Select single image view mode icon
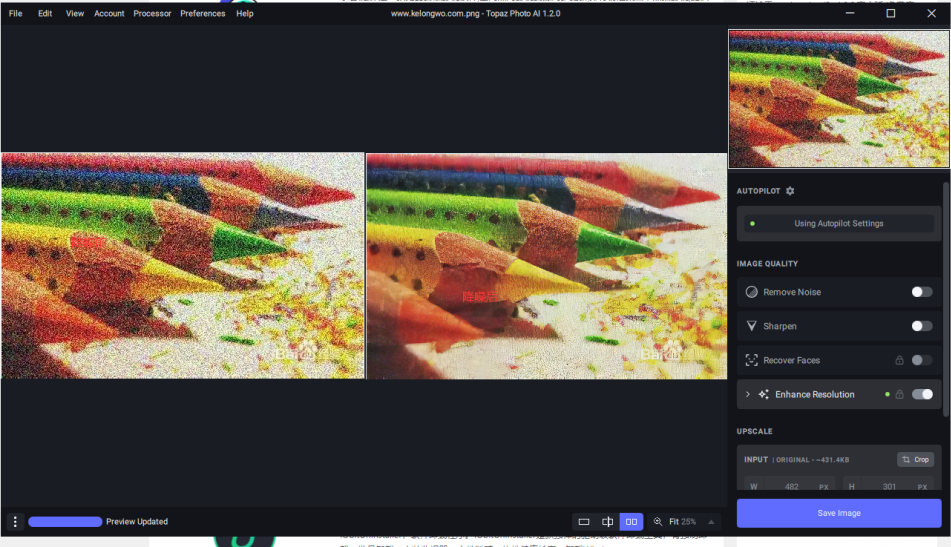This screenshot has height=547, width=951. [583, 522]
